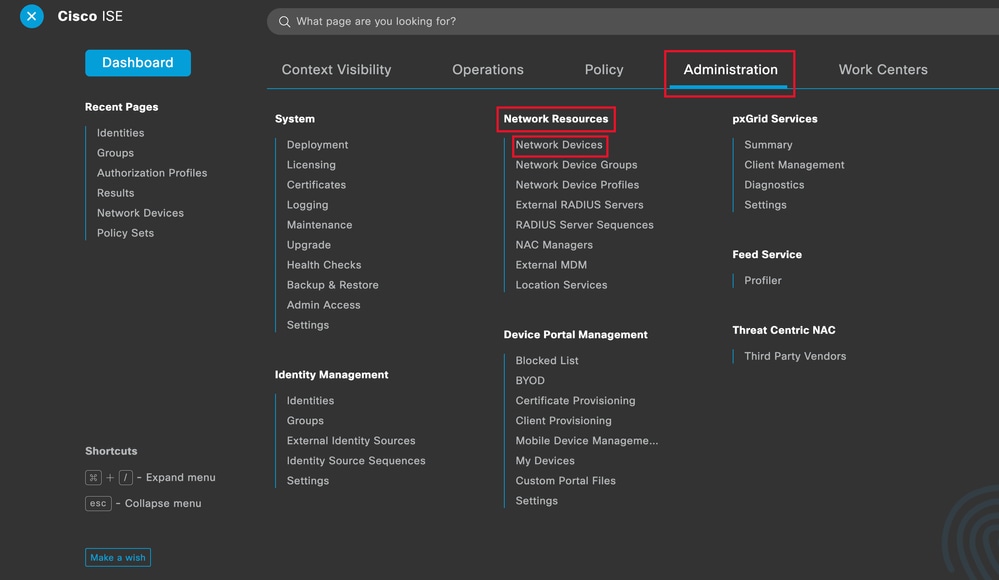
Task: Open Identities under Identity Management
Action: (310, 400)
